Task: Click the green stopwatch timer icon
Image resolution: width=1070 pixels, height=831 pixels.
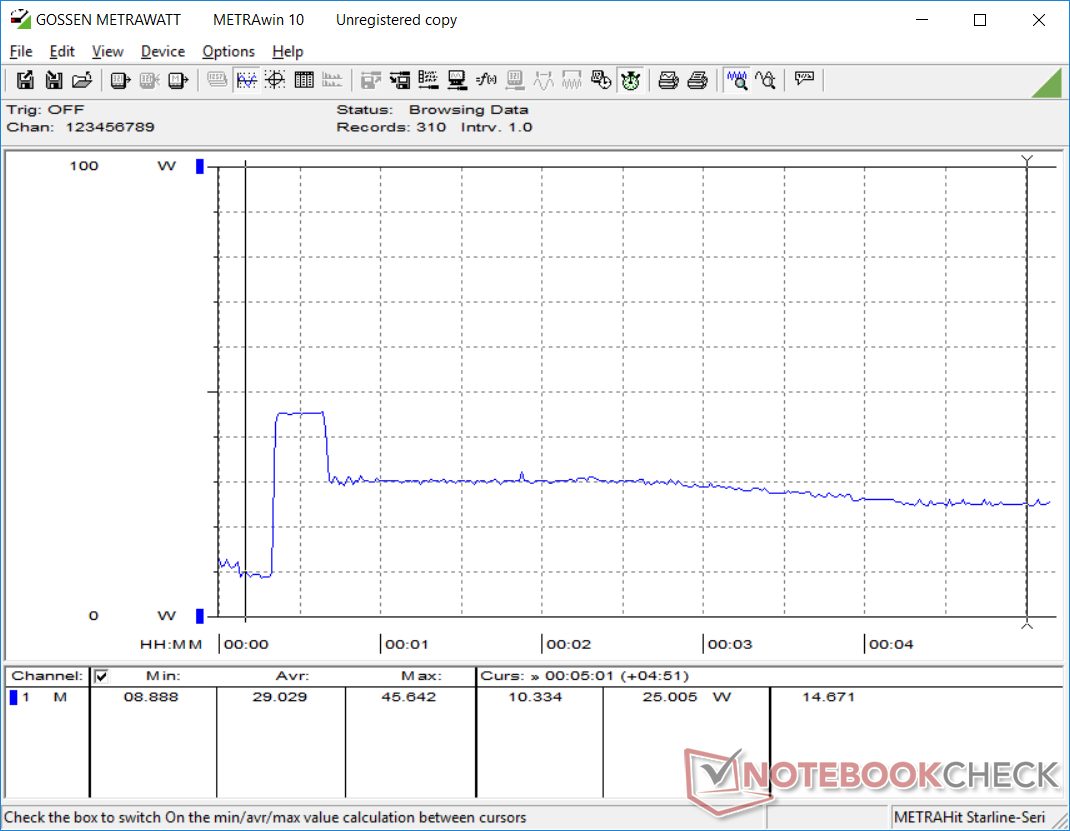Action: pos(630,80)
